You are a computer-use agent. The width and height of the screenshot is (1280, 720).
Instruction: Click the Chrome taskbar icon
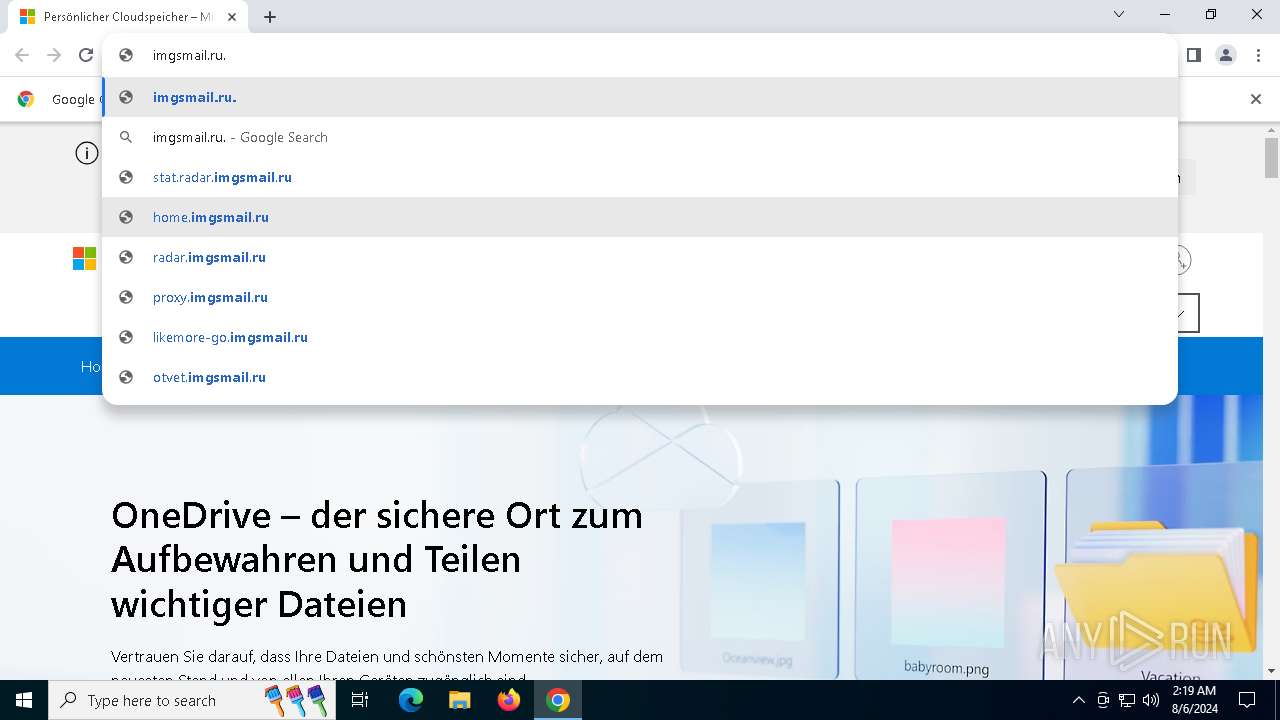pos(558,700)
